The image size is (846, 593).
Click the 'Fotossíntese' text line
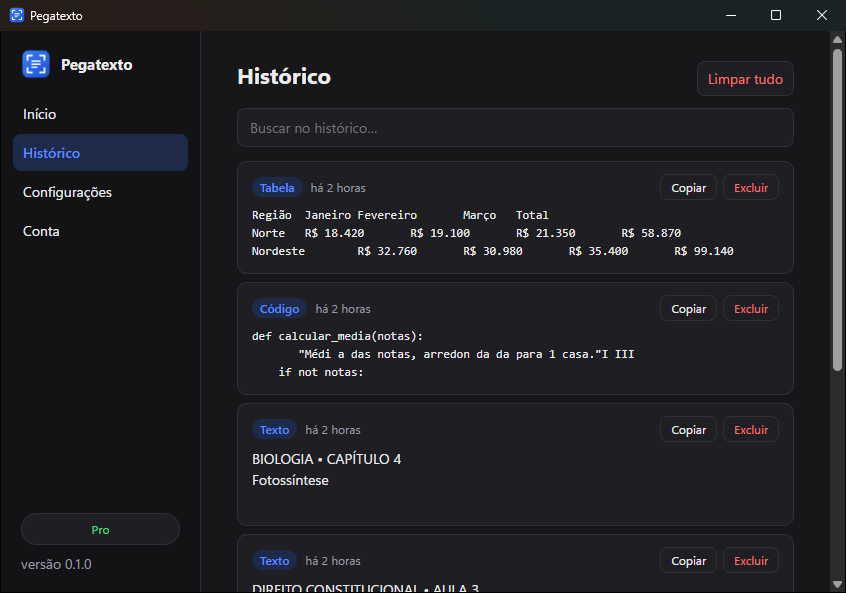[x=290, y=480]
